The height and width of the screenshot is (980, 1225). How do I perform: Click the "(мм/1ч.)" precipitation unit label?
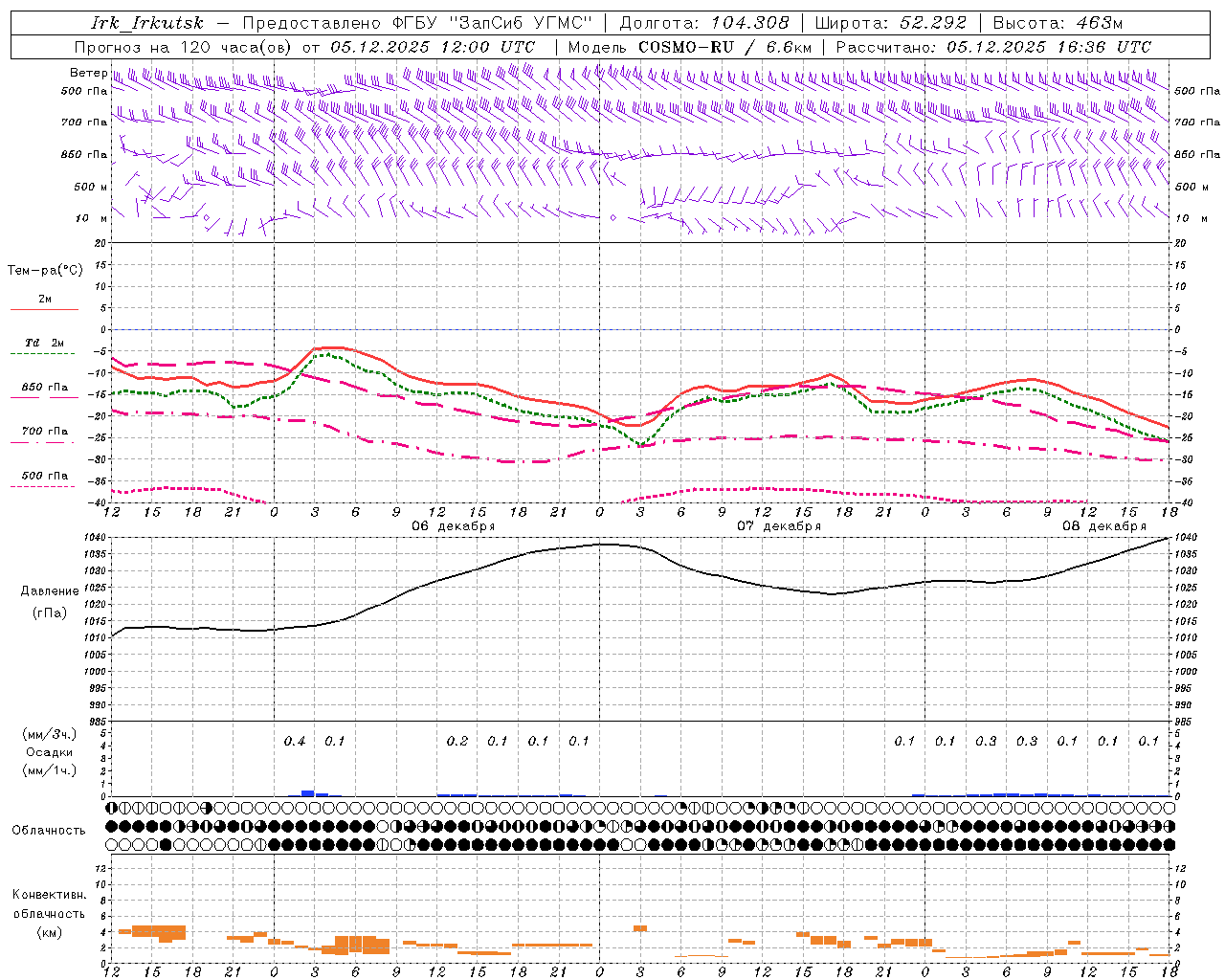click(x=50, y=770)
